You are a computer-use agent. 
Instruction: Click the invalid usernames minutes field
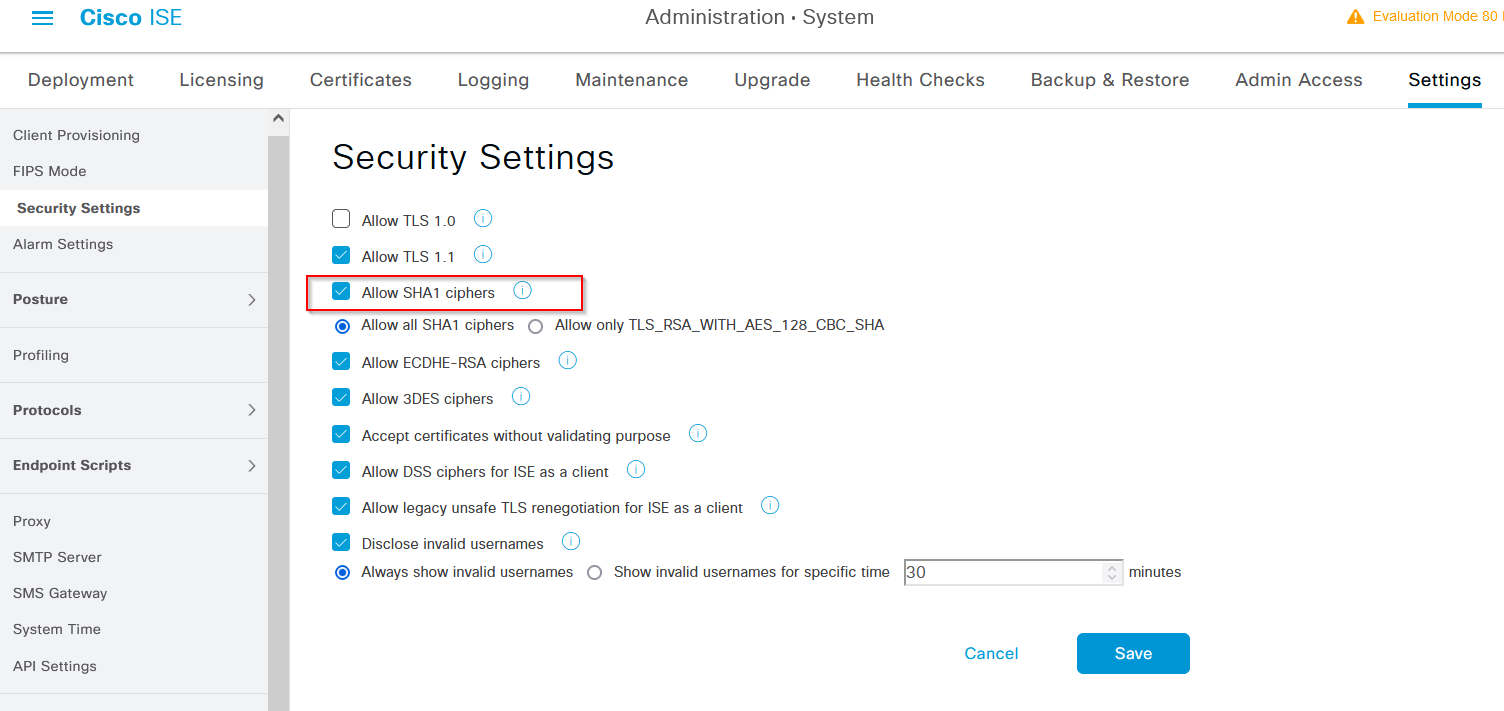coord(1013,573)
